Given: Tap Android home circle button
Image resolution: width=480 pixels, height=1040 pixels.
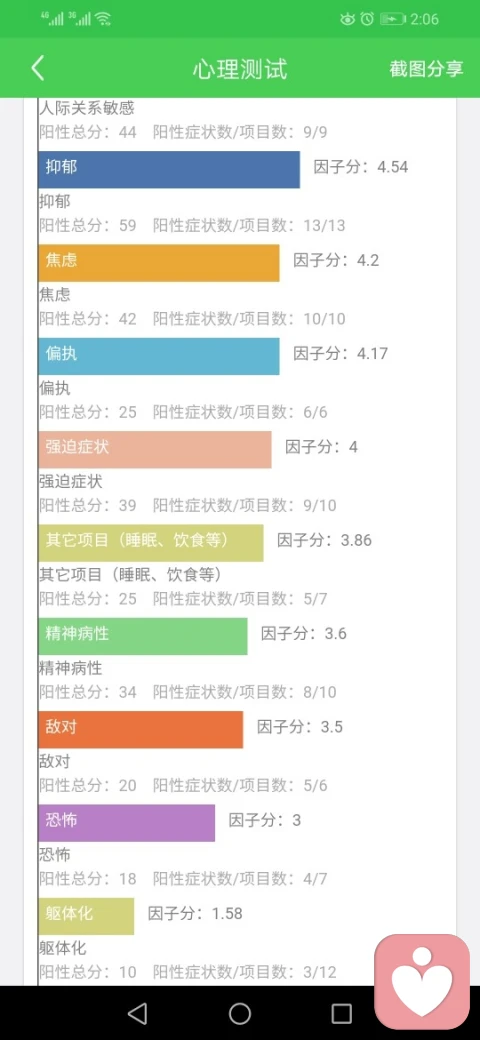Looking at the screenshot, I should point(240,1013).
